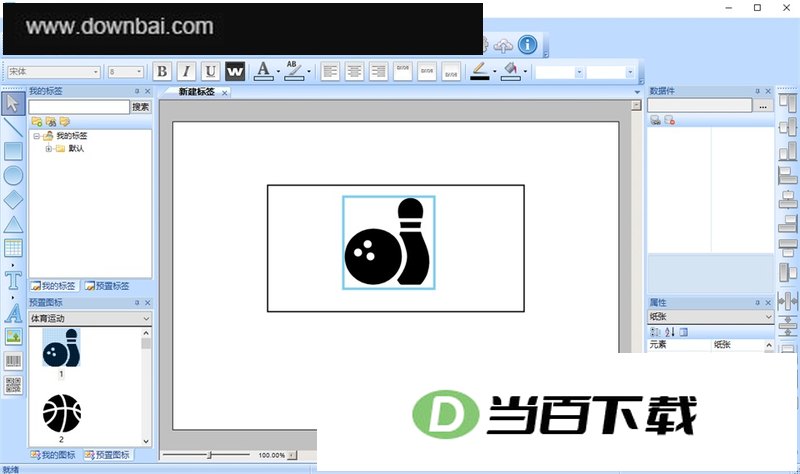Viewport: 800px width, 474px height.
Task: Switch to the 预置标签 tab
Action: [x=108, y=286]
